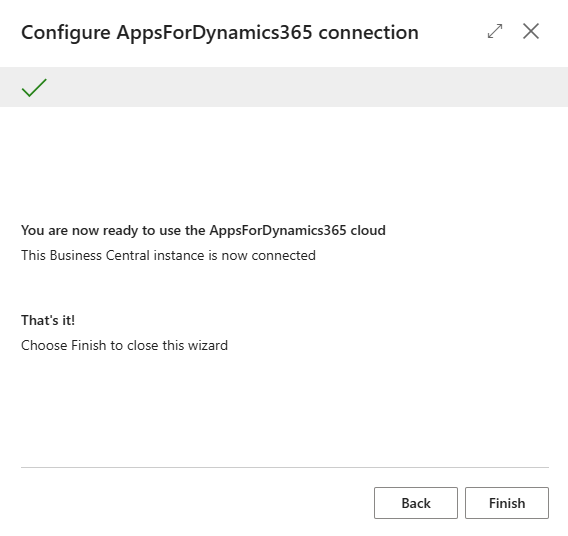This screenshot has width=568, height=536.
Task: Click the word 'Configure' in the title
Action: tap(66, 33)
